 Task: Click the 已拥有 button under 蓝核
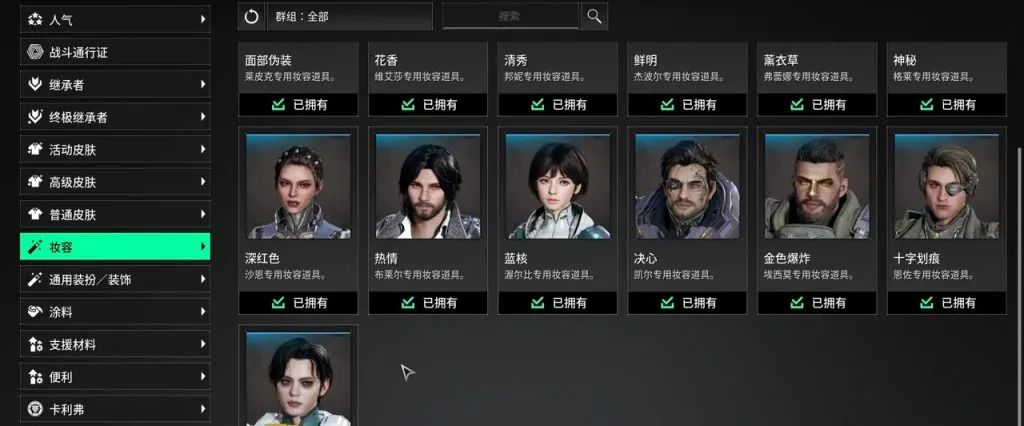pyautogui.click(x=558, y=303)
